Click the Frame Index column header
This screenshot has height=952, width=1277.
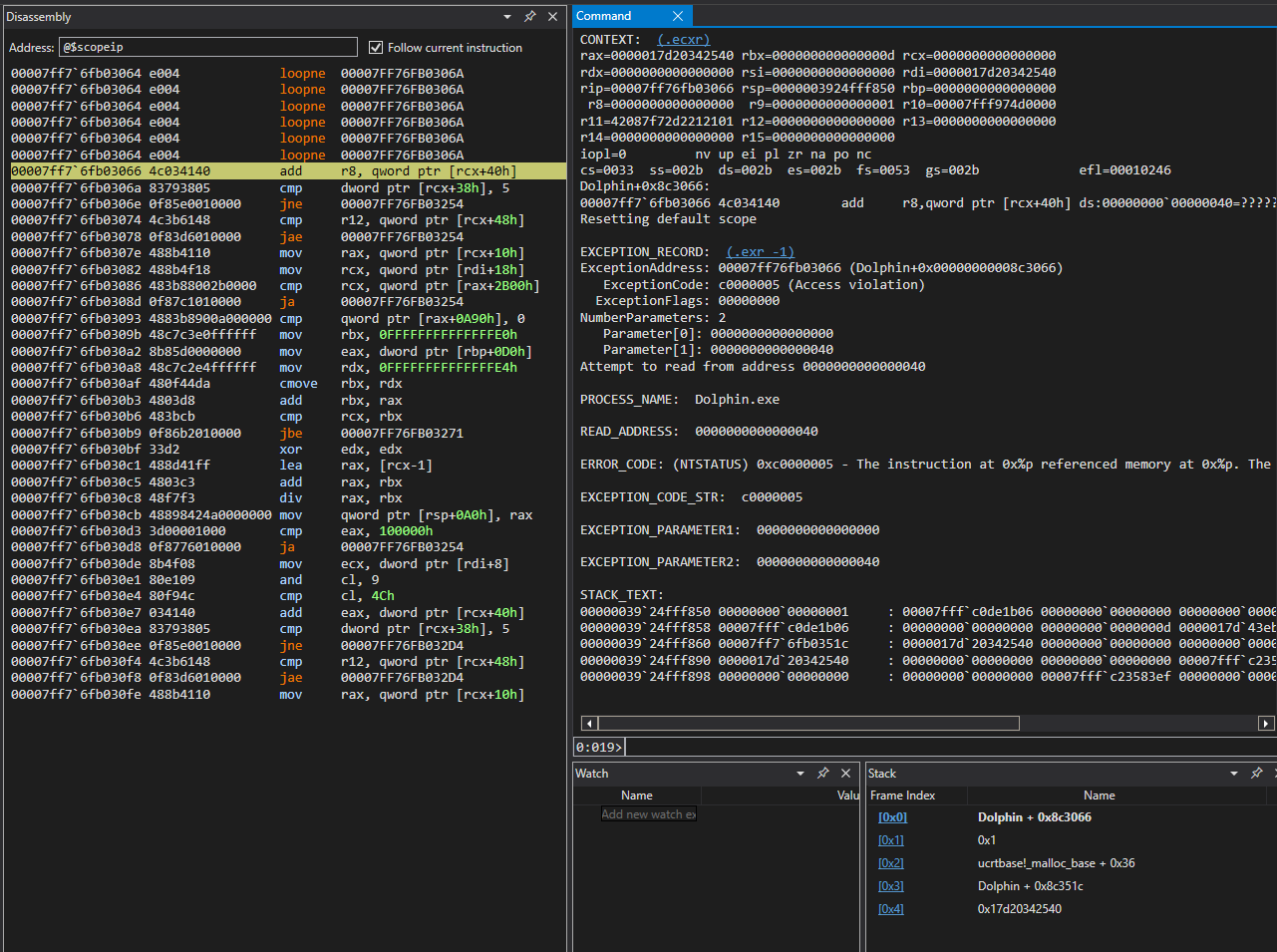(x=903, y=795)
